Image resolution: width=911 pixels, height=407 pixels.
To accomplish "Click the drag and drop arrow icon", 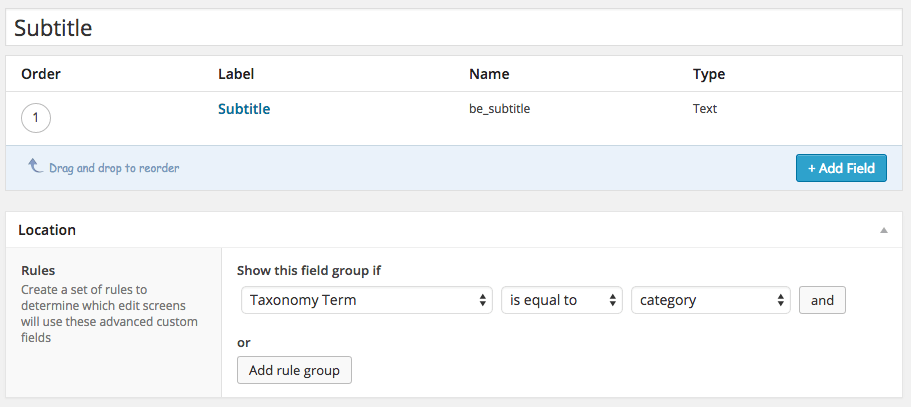I will [x=35, y=167].
